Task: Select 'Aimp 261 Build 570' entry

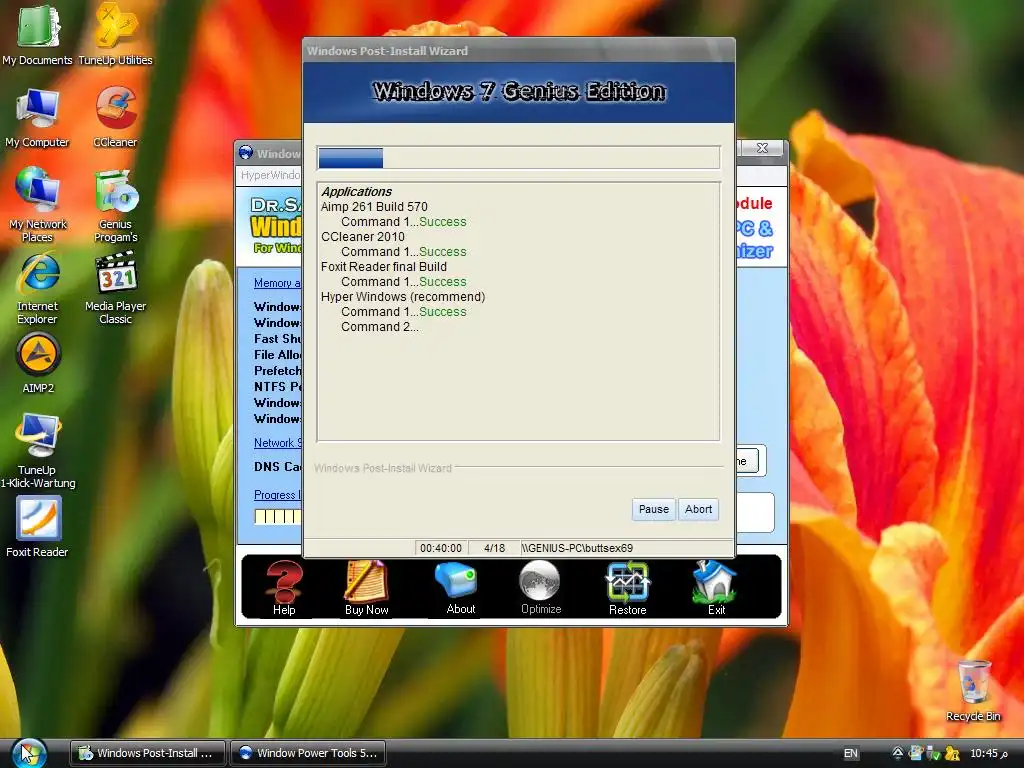Action: (374, 207)
